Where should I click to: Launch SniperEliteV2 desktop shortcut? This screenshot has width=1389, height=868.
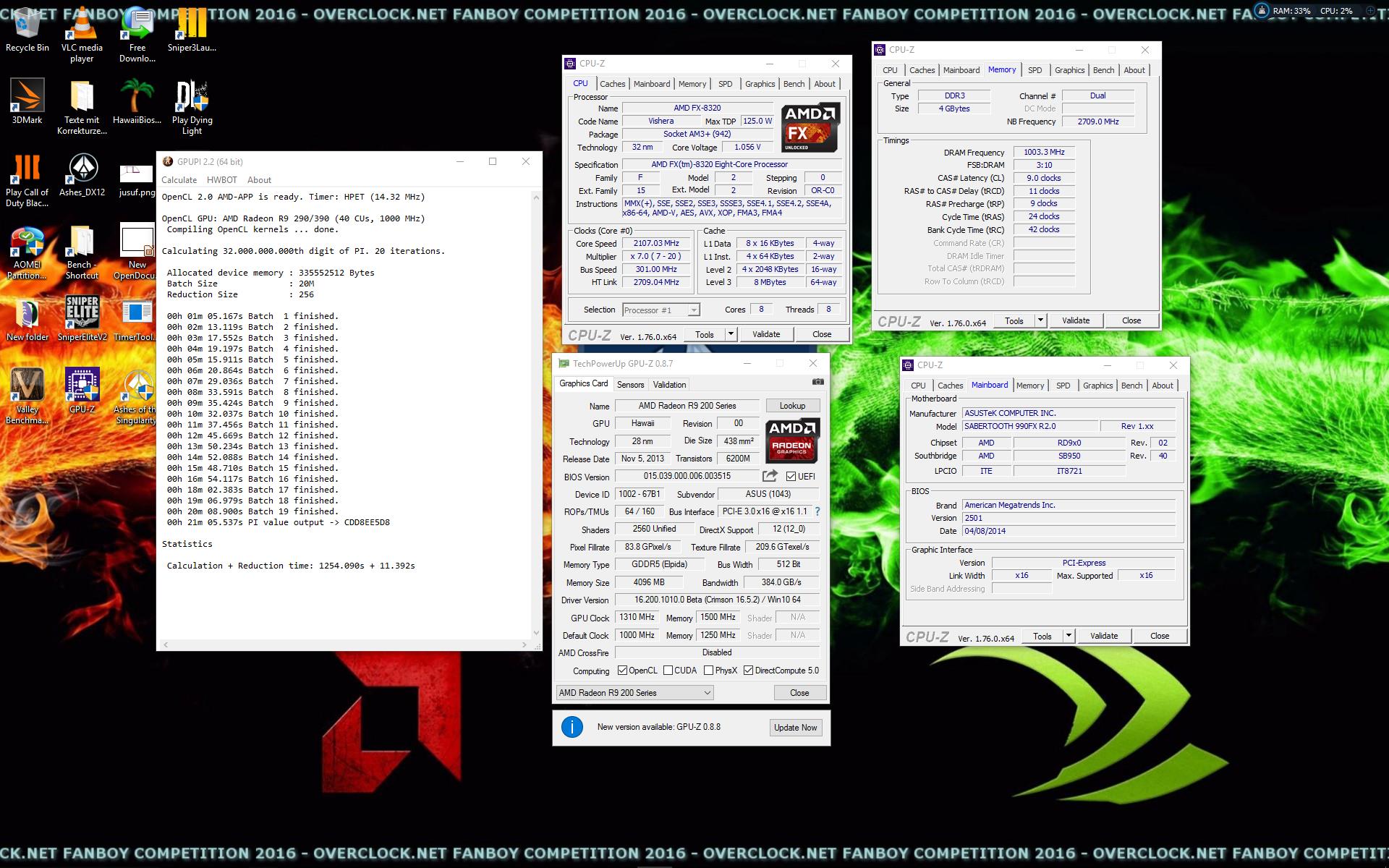point(82,318)
